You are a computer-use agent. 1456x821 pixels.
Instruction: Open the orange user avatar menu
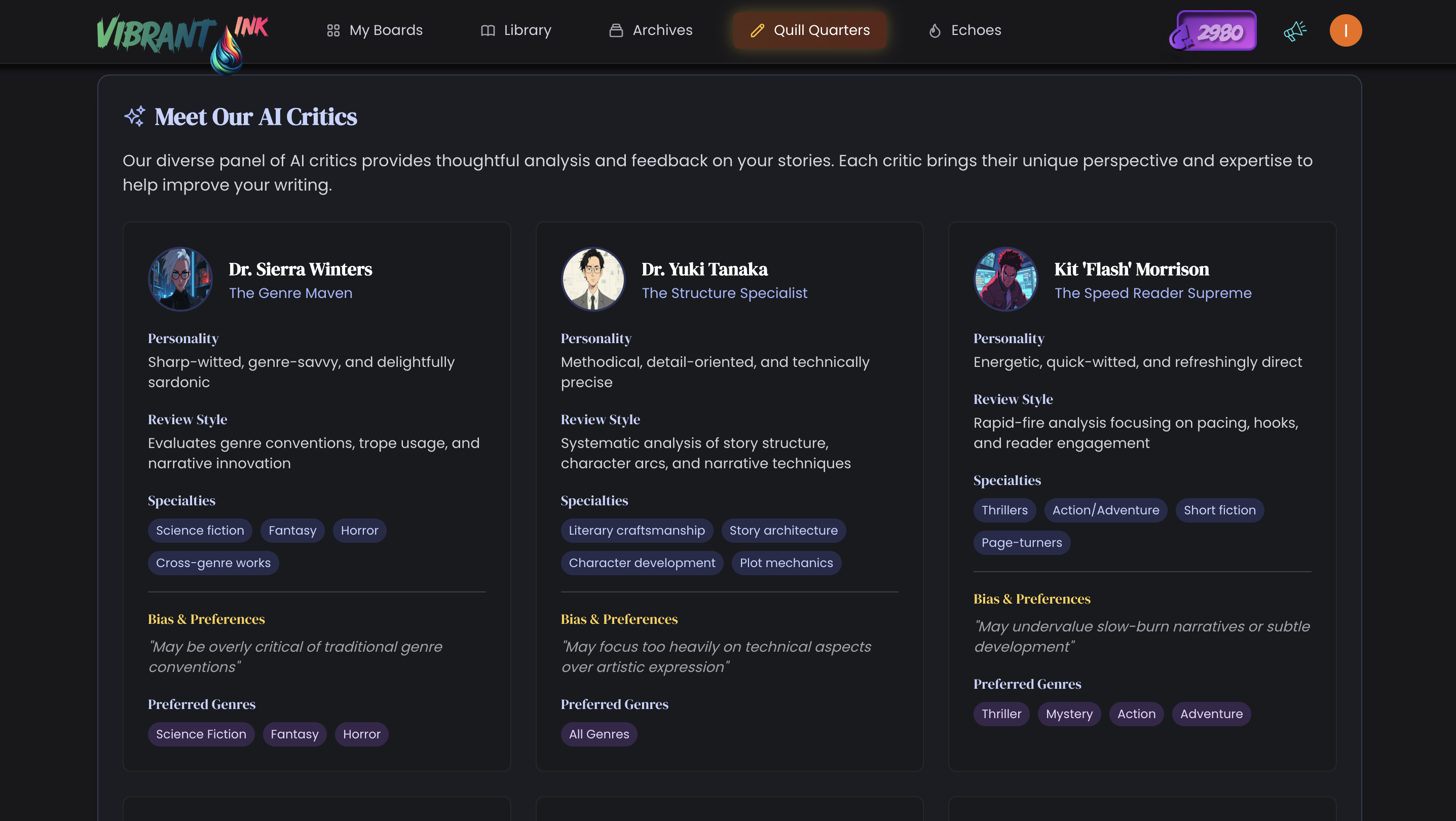(x=1345, y=30)
